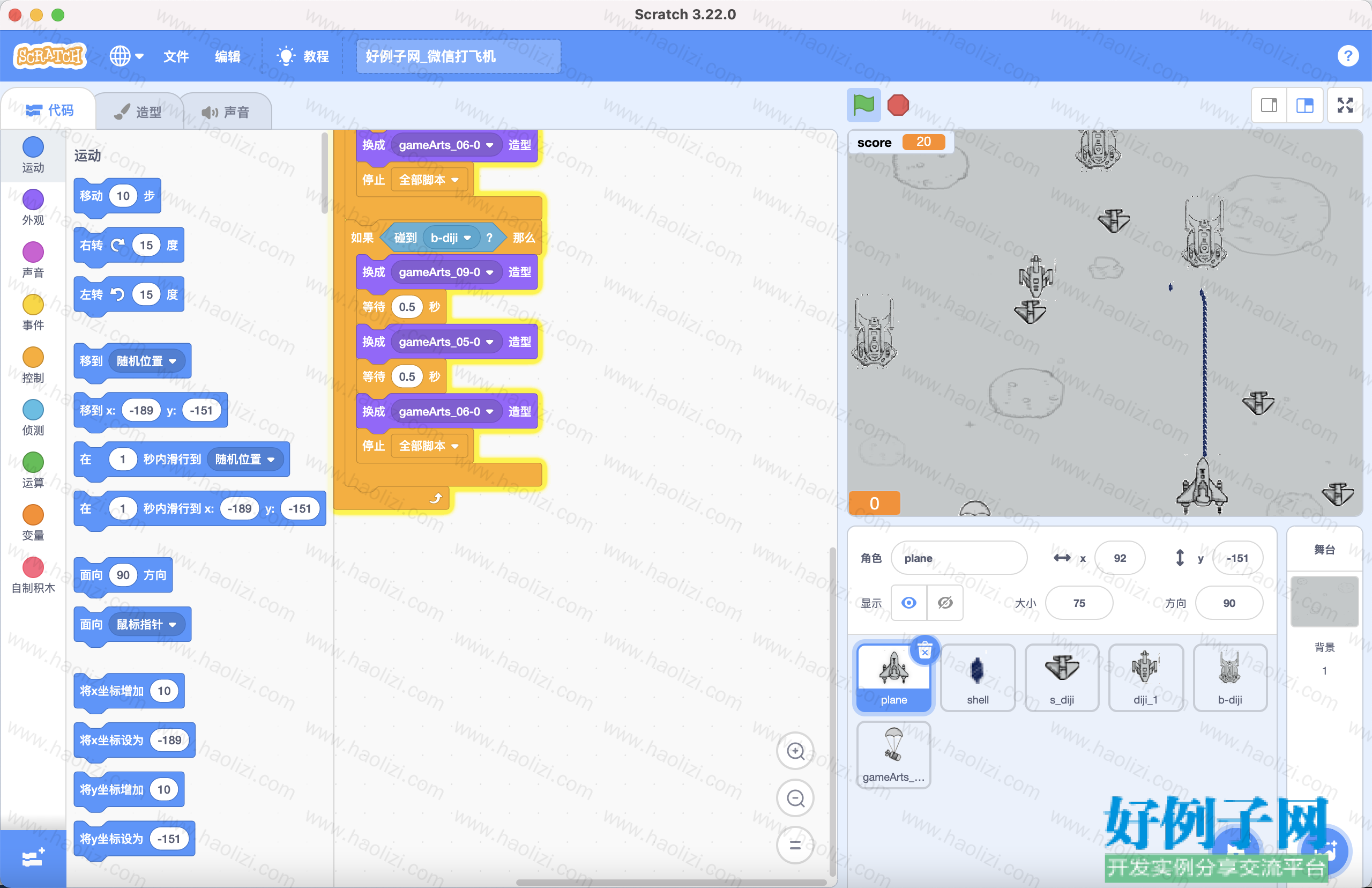Image resolution: width=1372 pixels, height=888 pixels.
Task: Switch to large stage layout
Action: (1304, 105)
